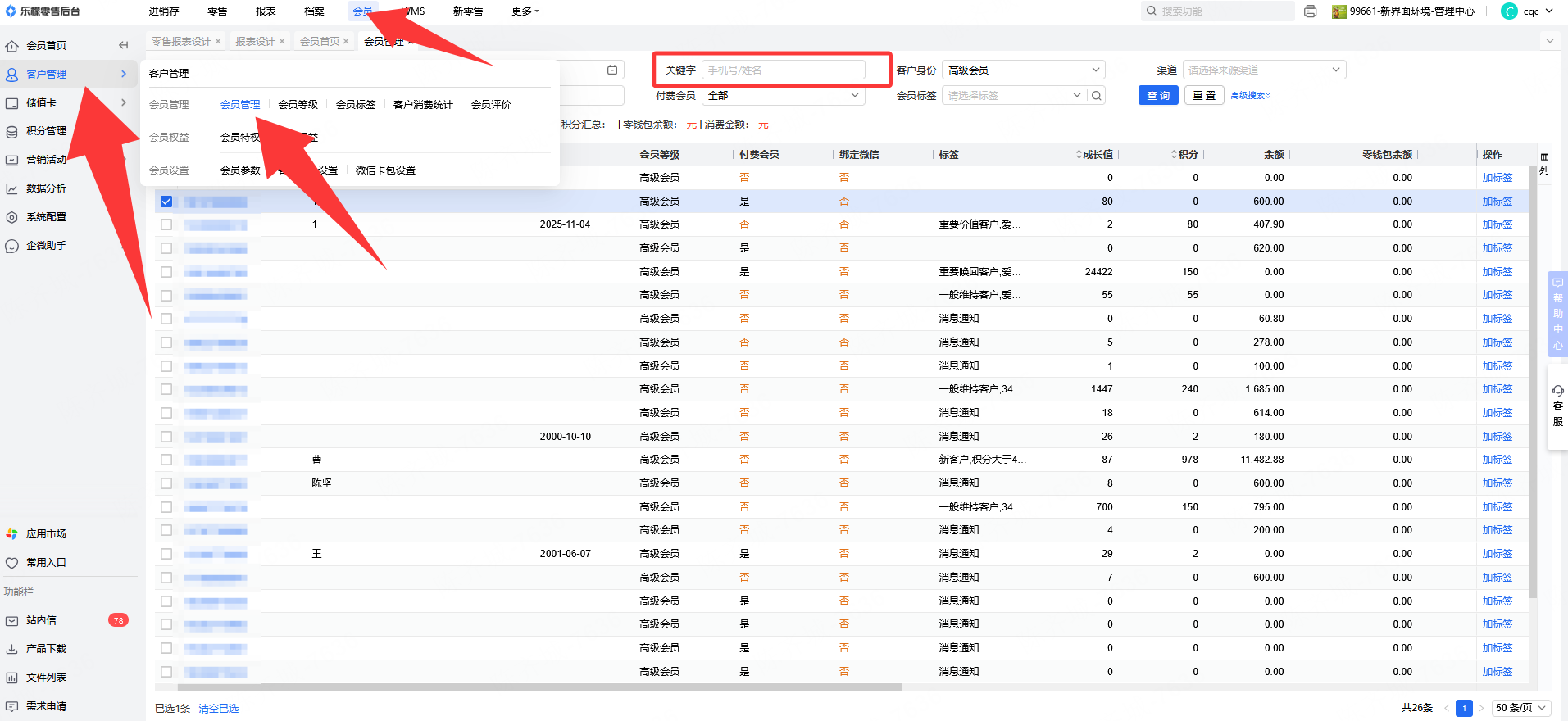Click the 搜索功能 search box
1568x721 pixels.
pos(1218,11)
